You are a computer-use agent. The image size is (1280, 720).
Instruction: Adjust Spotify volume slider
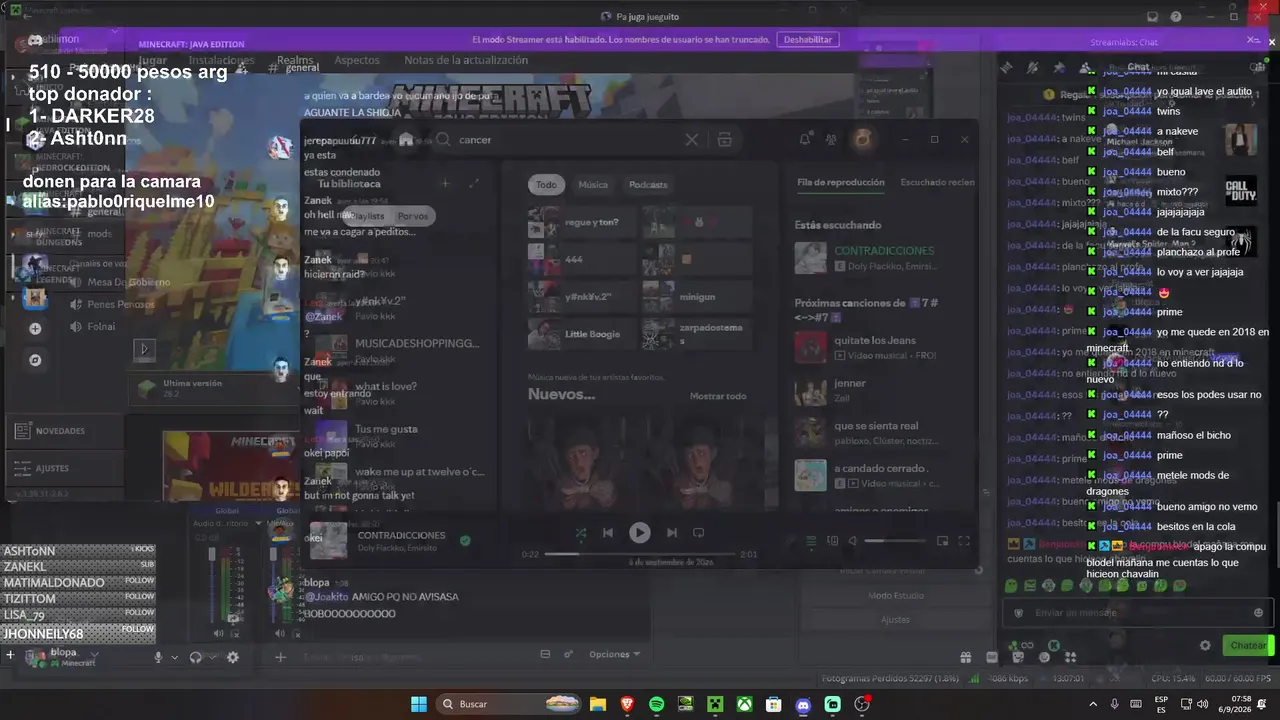(895, 541)
